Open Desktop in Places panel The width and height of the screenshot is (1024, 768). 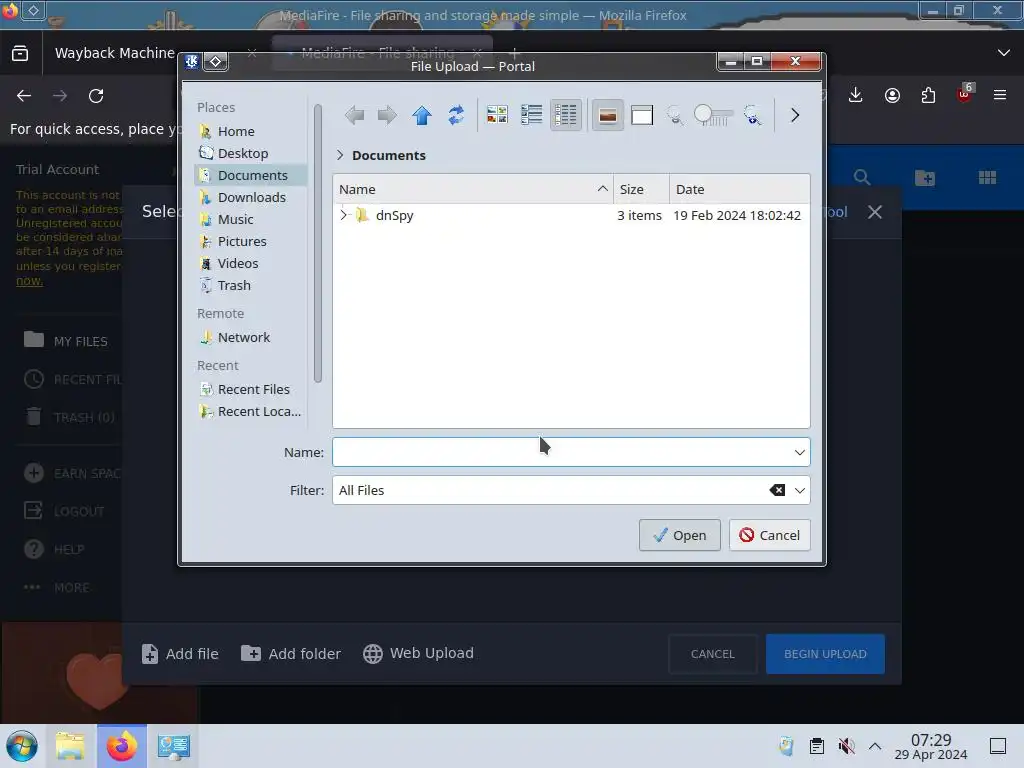251,153
